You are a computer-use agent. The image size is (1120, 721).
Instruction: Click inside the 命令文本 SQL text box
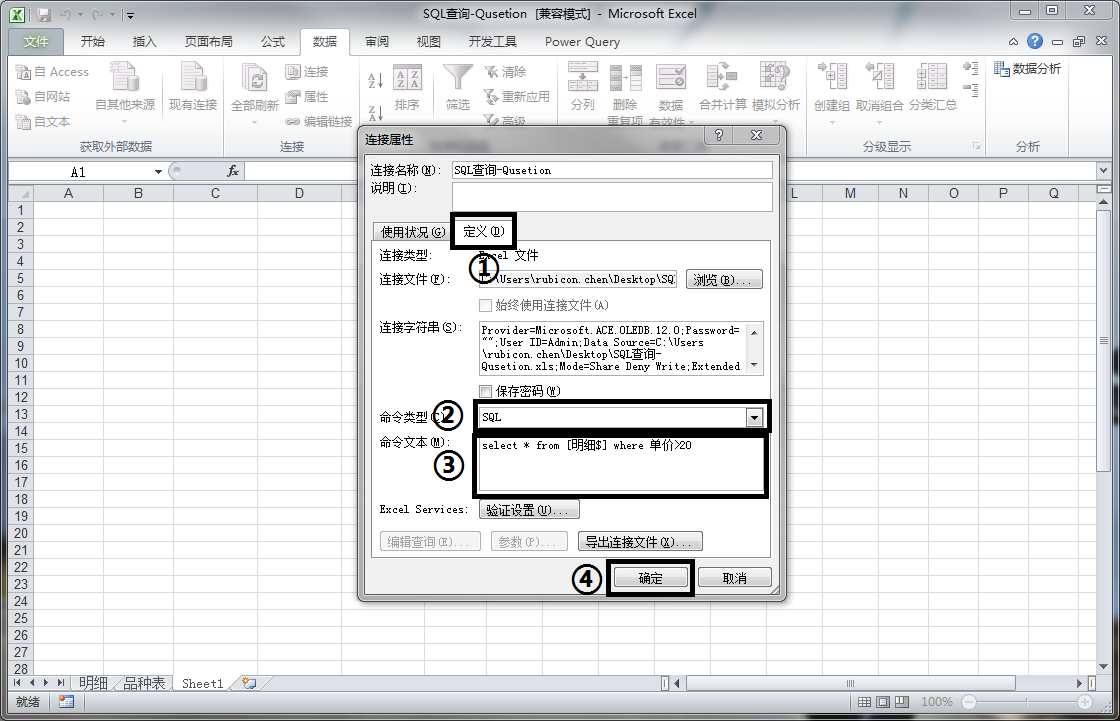click(620, 465)
